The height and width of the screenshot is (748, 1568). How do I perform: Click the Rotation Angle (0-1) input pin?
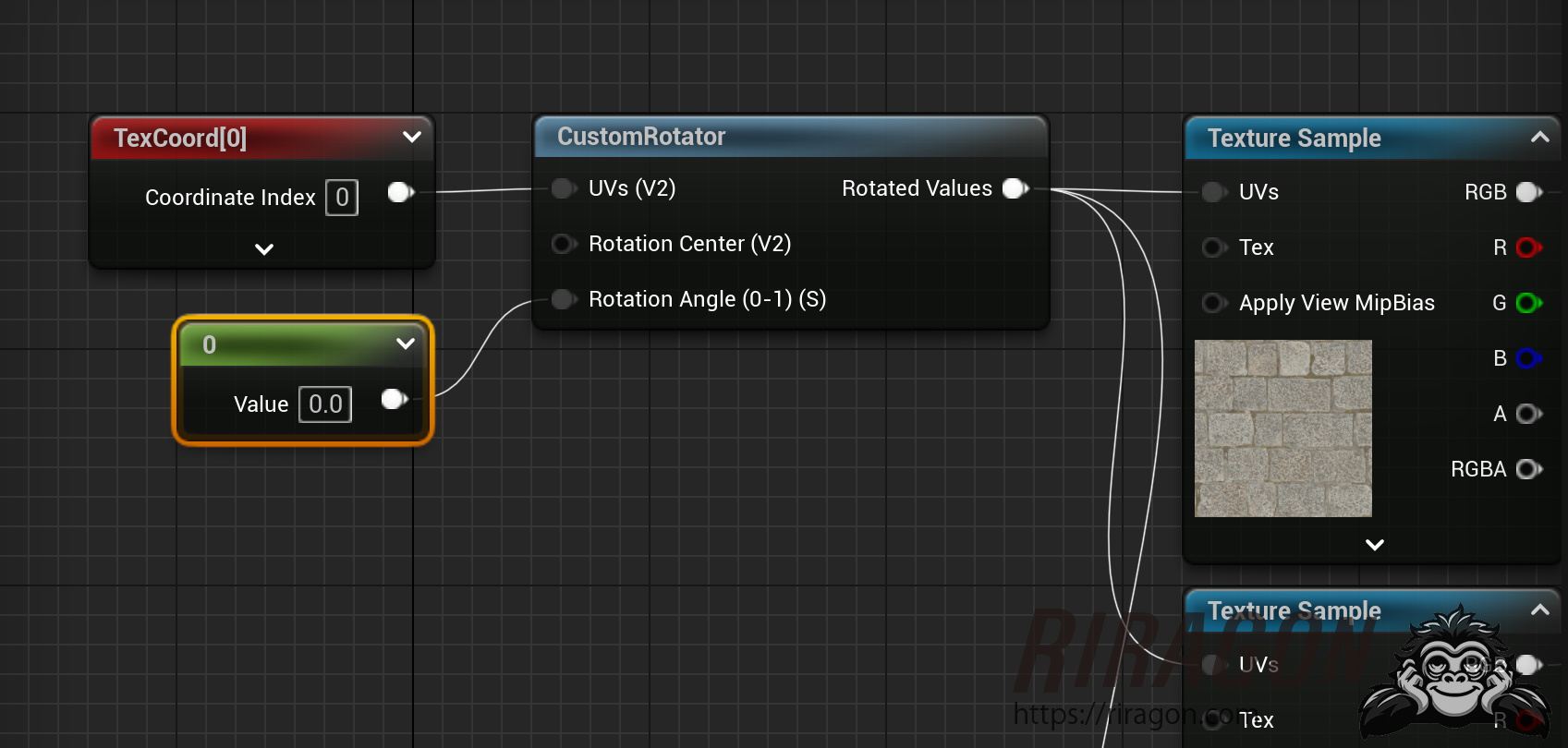tap(563, 299)
